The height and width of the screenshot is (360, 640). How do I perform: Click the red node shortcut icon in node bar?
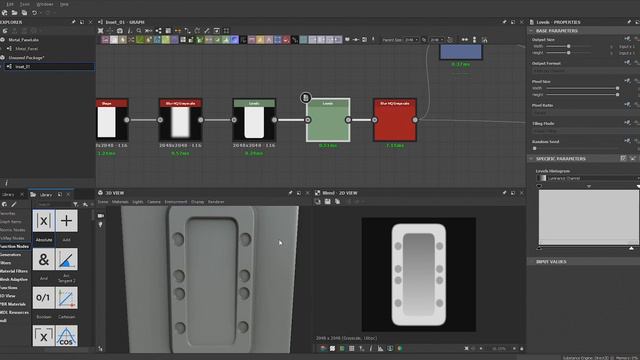coord(286,40)
